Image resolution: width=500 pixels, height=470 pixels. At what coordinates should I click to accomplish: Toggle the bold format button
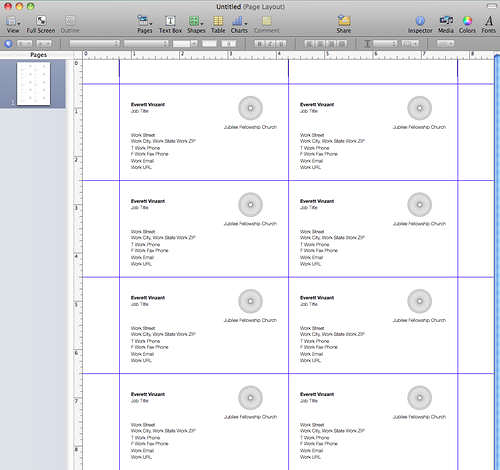click(x=259, y=44)
